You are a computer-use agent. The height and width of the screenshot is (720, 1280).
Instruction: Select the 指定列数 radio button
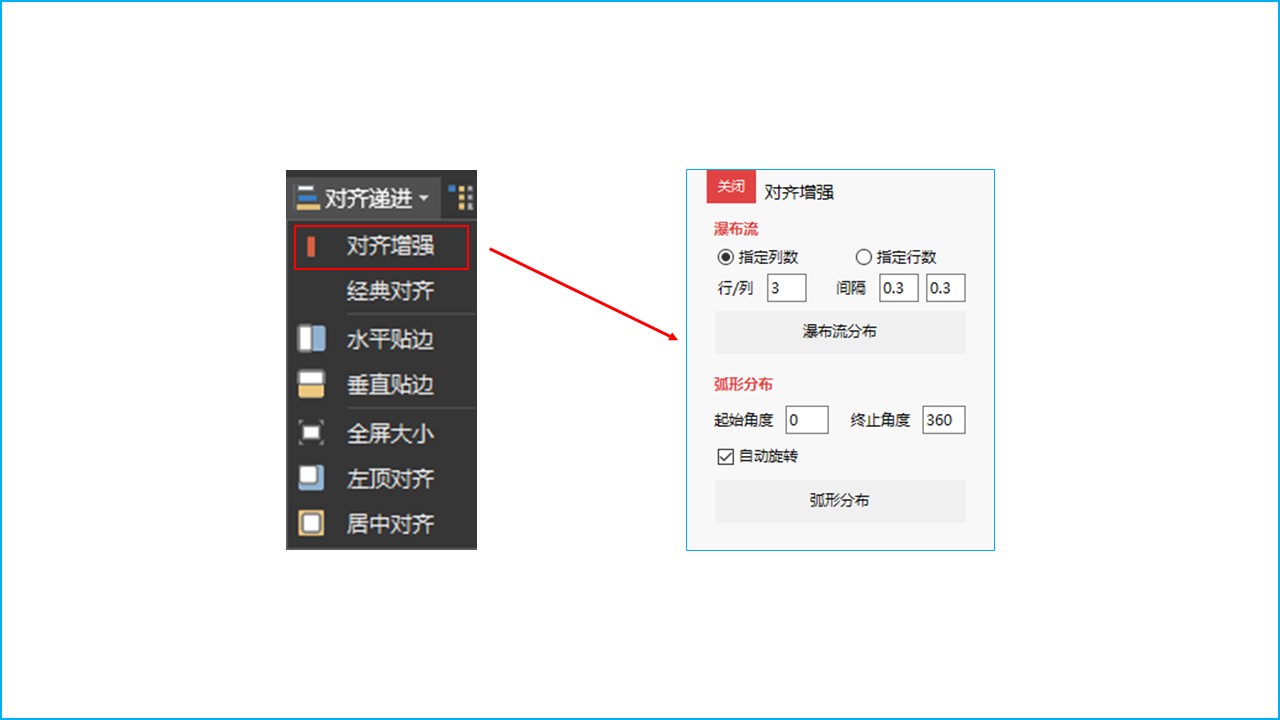click(726, 257)
